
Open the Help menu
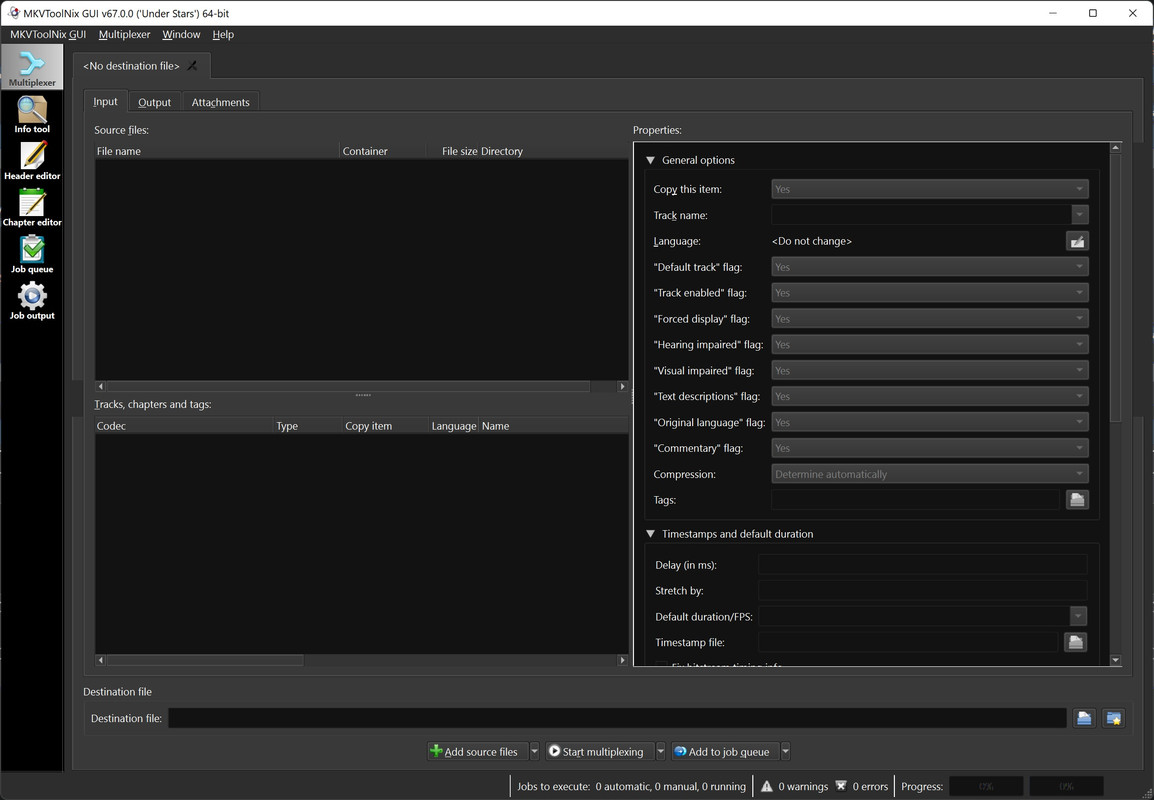click(223, 35)
